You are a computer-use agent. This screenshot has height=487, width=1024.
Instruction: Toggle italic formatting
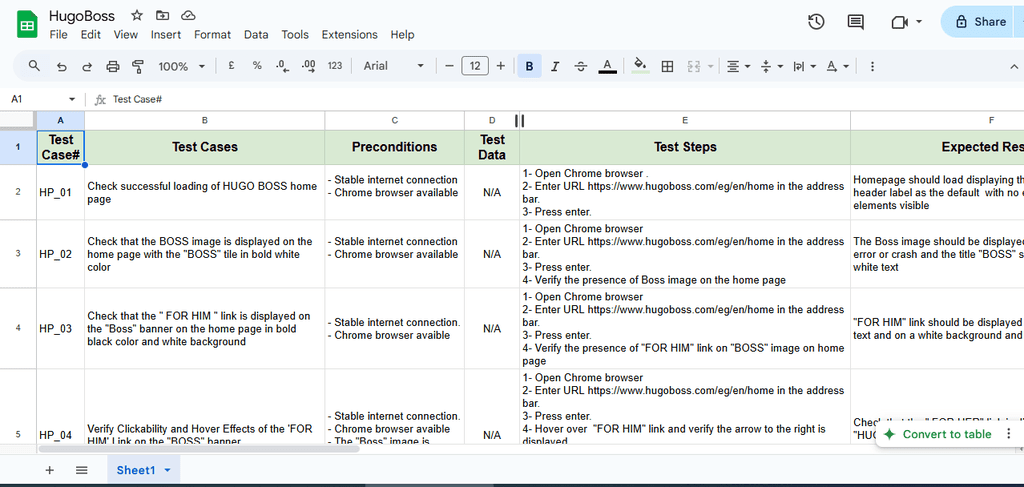point(555,66)
